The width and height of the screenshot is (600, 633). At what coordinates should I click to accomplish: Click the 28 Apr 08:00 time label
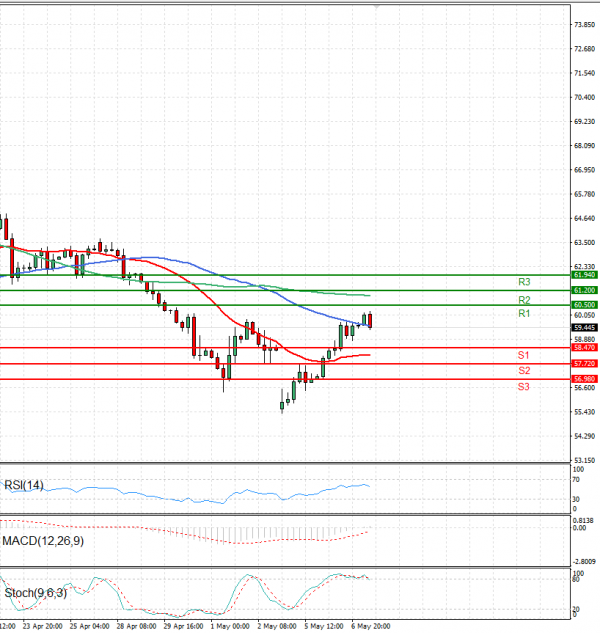point(136,626)
